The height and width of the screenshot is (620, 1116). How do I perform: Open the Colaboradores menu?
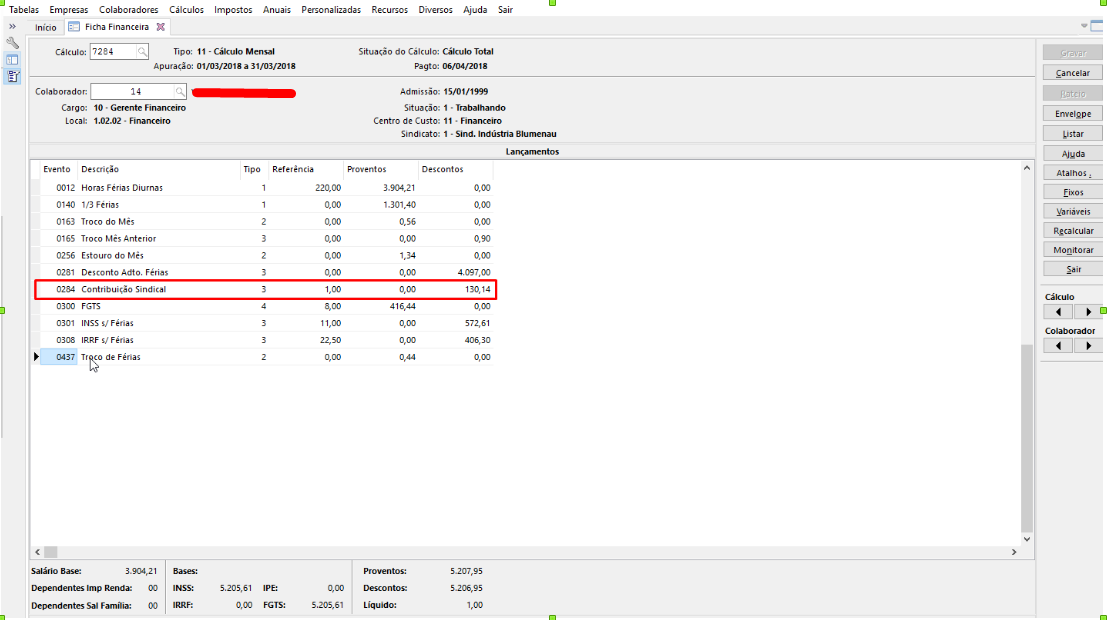click(x=129, y=9)
